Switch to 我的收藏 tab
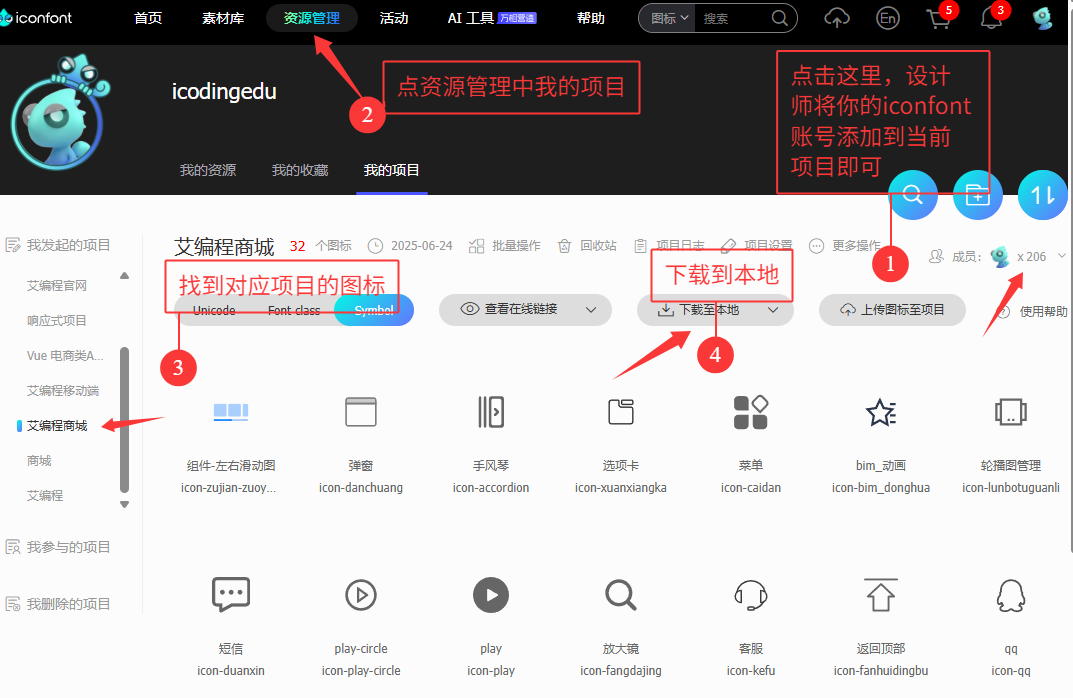The width and height of the screenshot is (1073, 698). [299, 170]
